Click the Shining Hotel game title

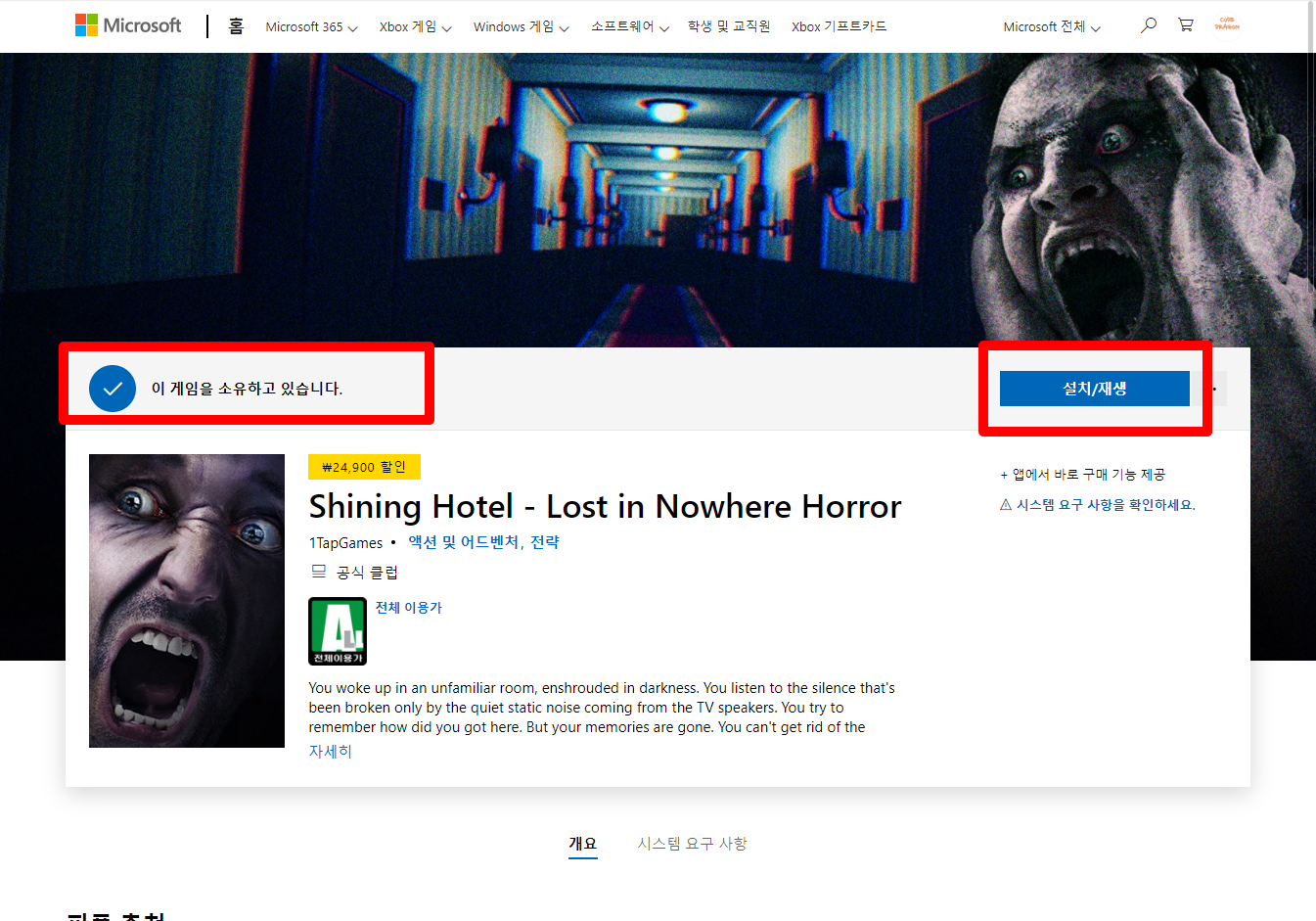605,506
